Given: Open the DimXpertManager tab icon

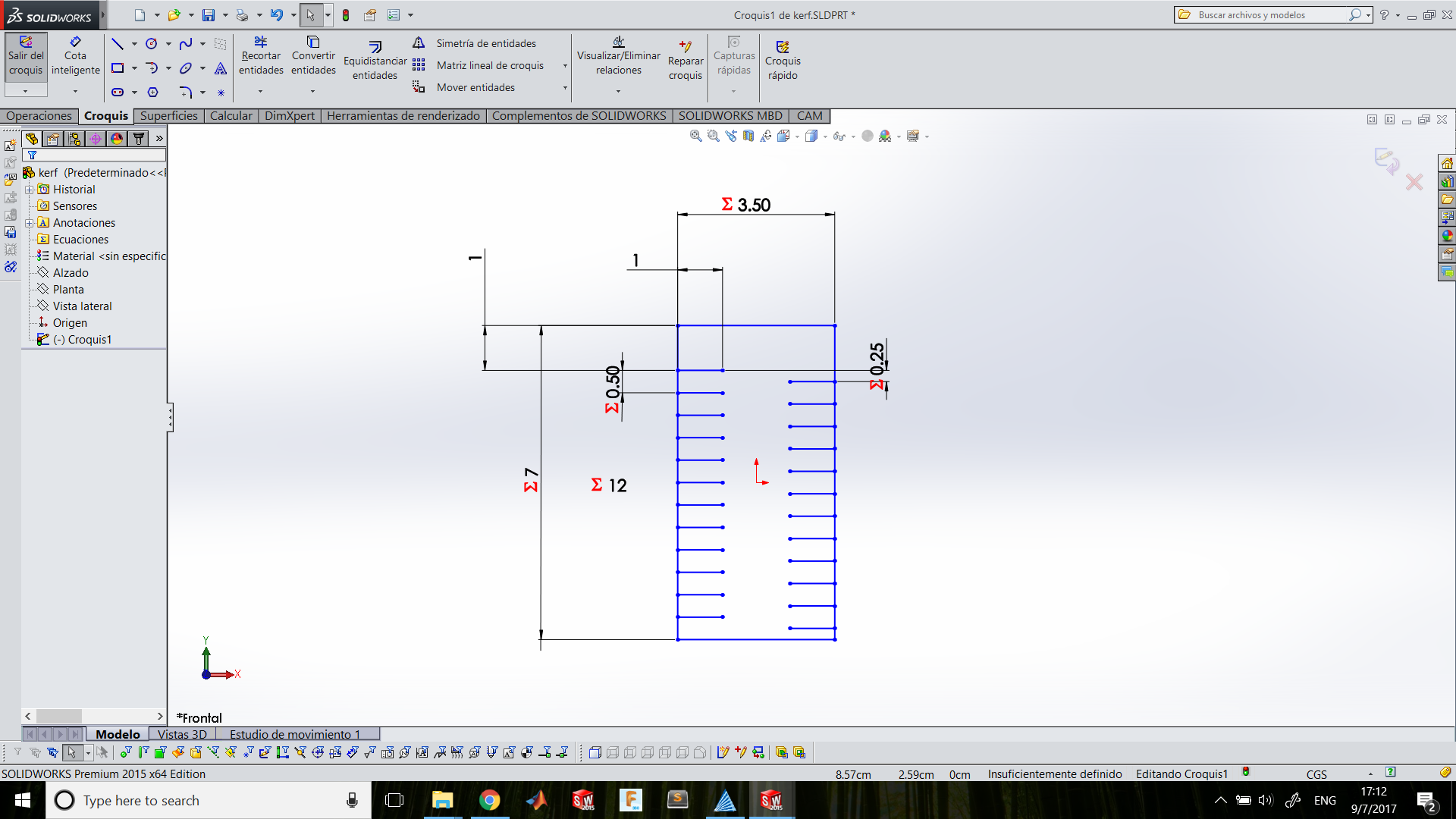Looking at the screenshot, I should [95, 138].
